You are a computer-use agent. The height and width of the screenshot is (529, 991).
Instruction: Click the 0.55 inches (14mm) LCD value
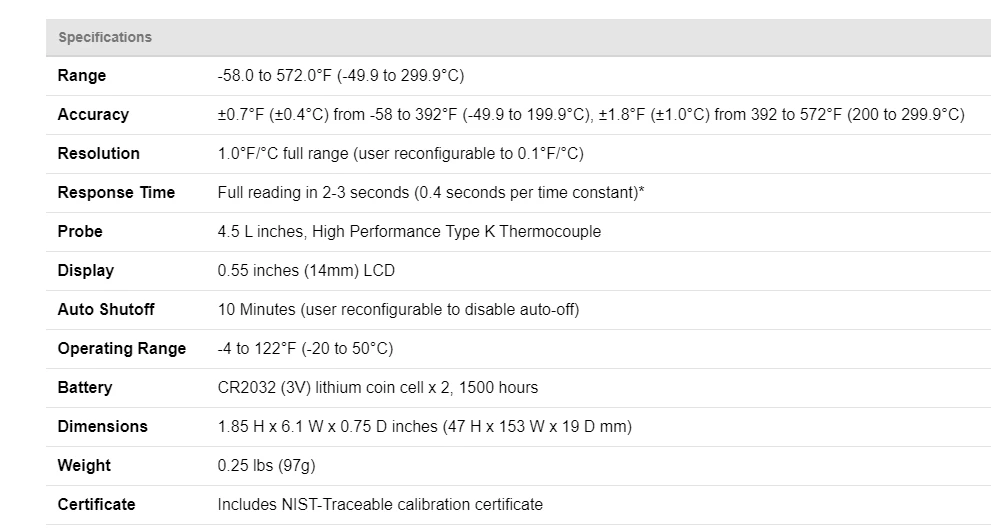[x=307, y=271]
